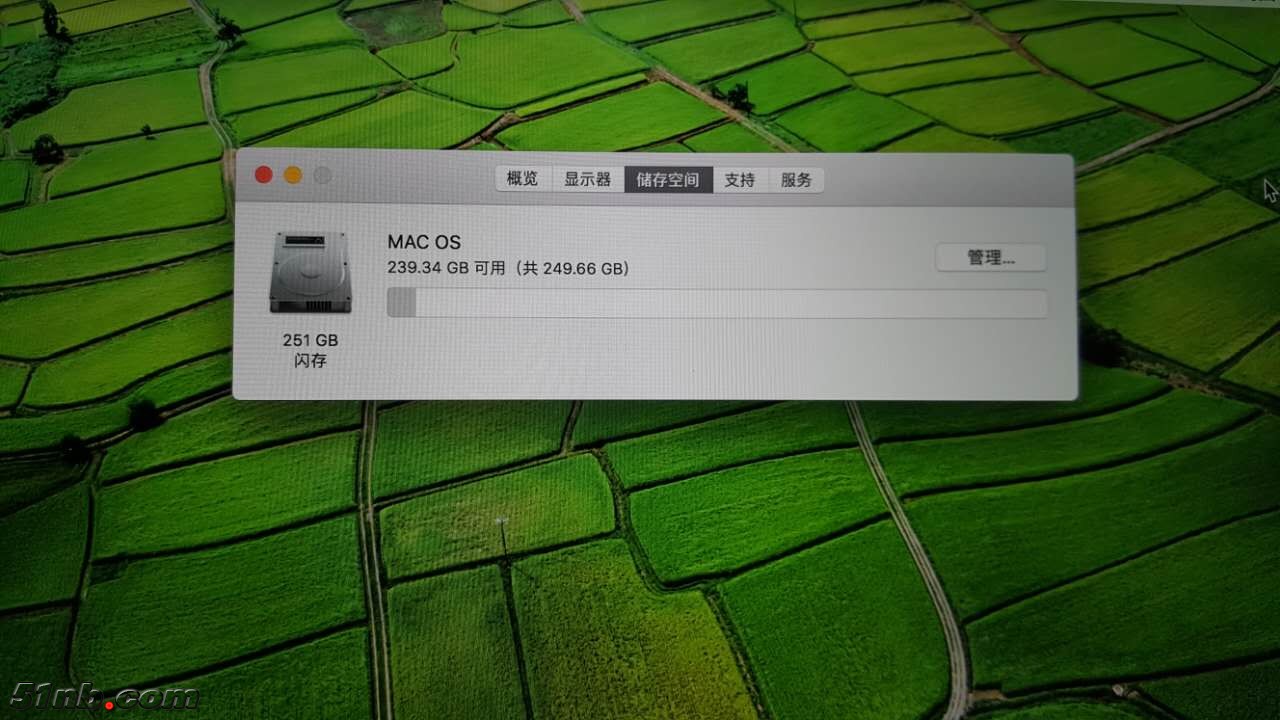Screen dimensions: 1280x720
Task: Click the gray inactive zoom traffic light
Action: click(322, 174)
